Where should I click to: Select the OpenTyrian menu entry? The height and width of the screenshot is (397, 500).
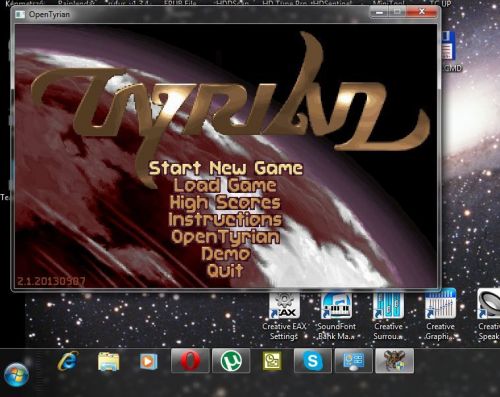click(226, 237)
